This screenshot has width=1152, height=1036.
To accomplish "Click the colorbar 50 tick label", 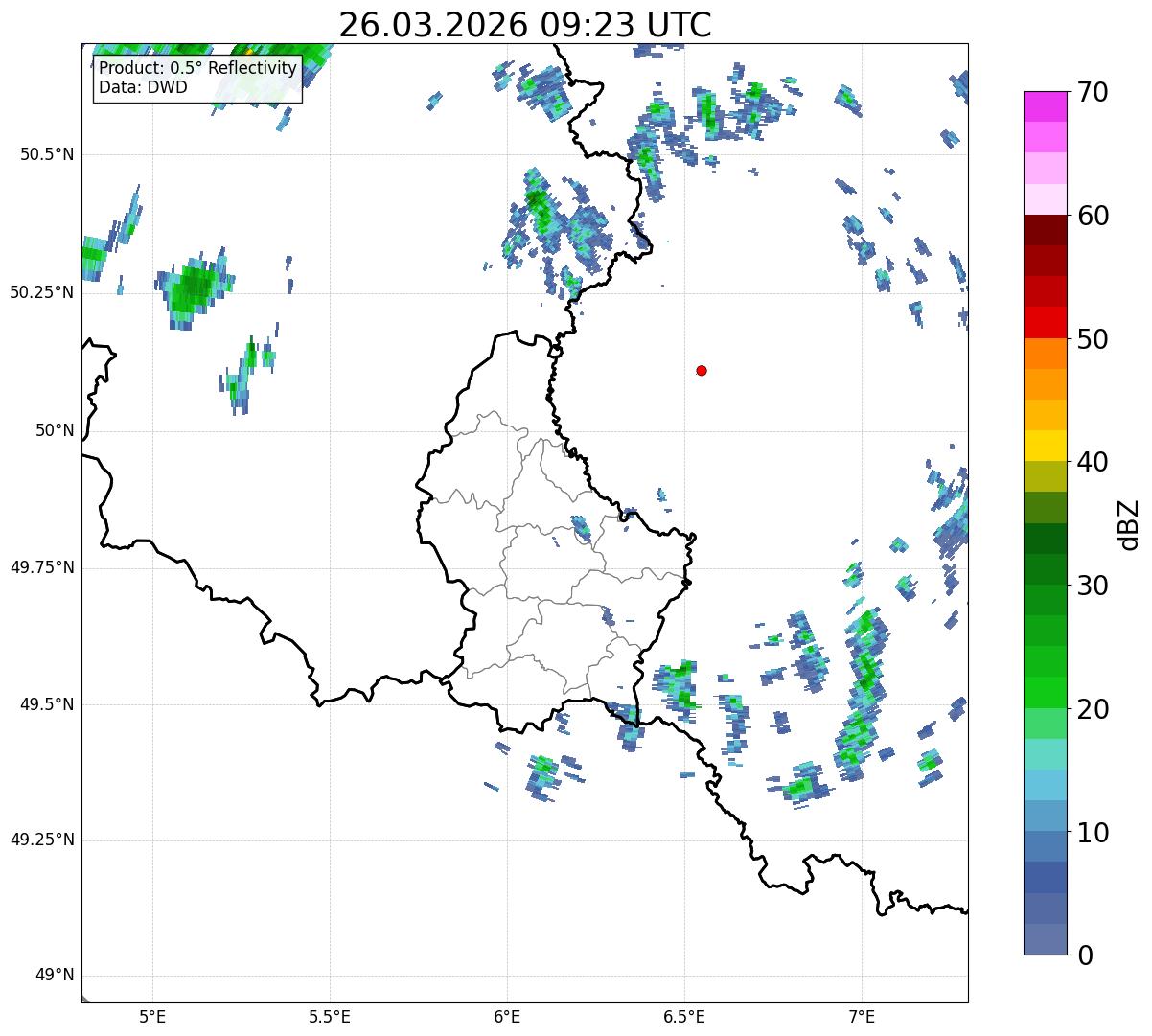I will [1094, 339].
